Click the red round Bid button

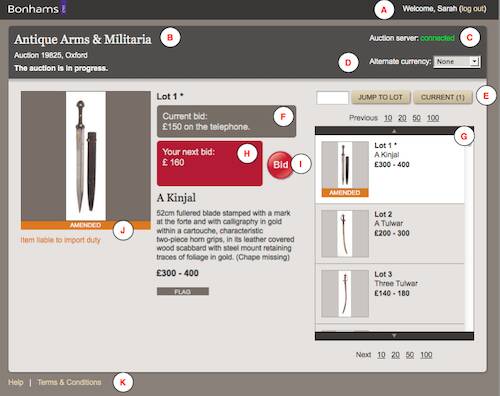(x=281, y=165)
